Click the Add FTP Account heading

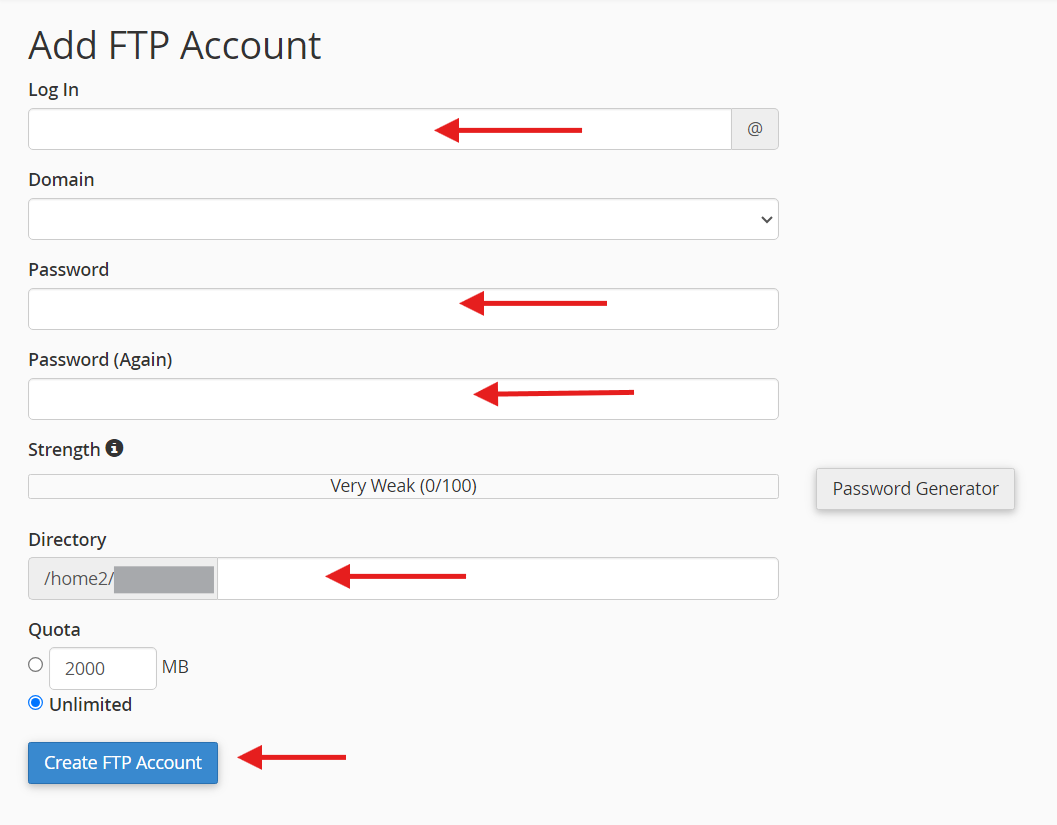[x=175, y=45]
